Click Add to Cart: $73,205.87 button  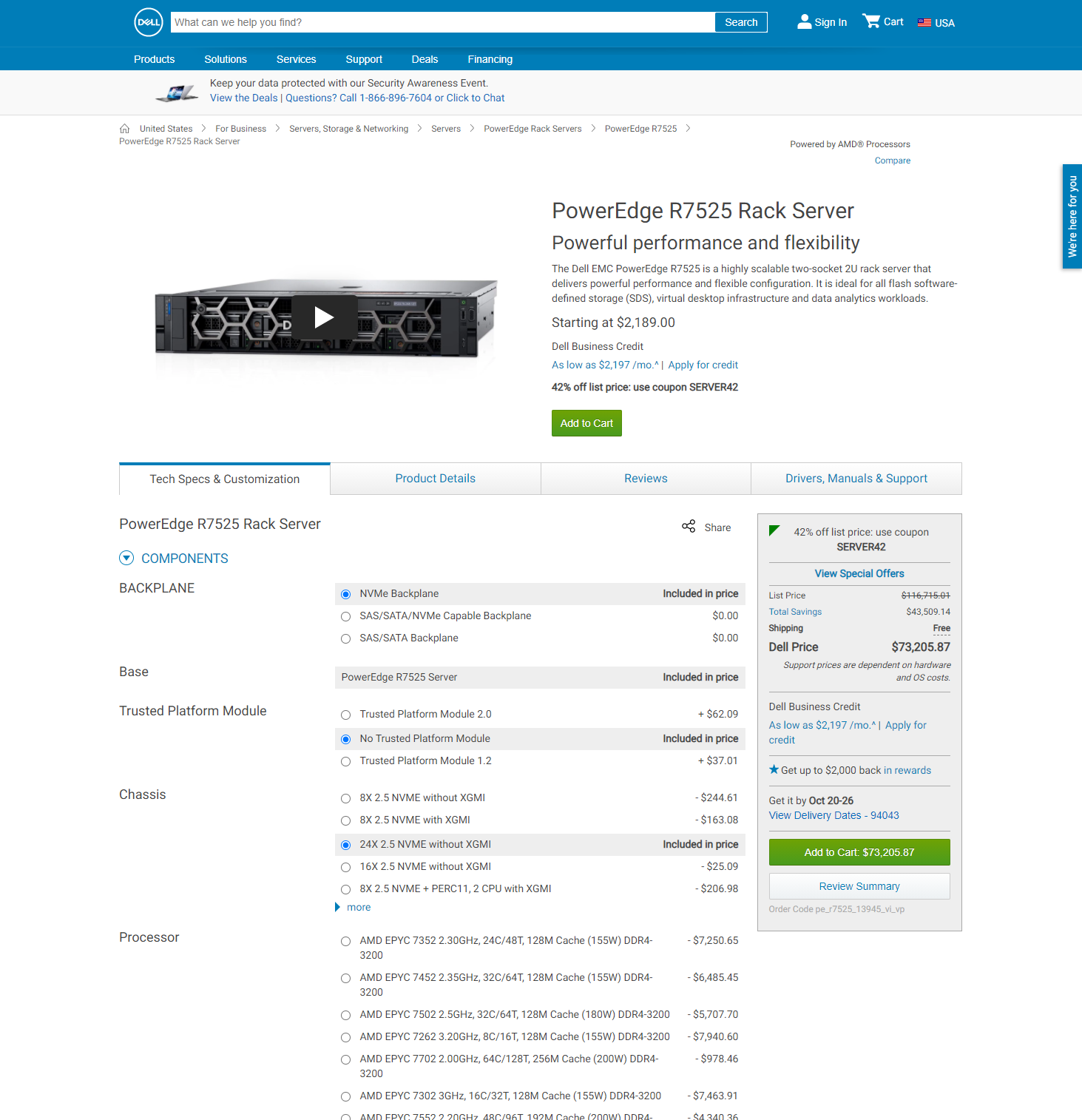(x=859, y=852)
